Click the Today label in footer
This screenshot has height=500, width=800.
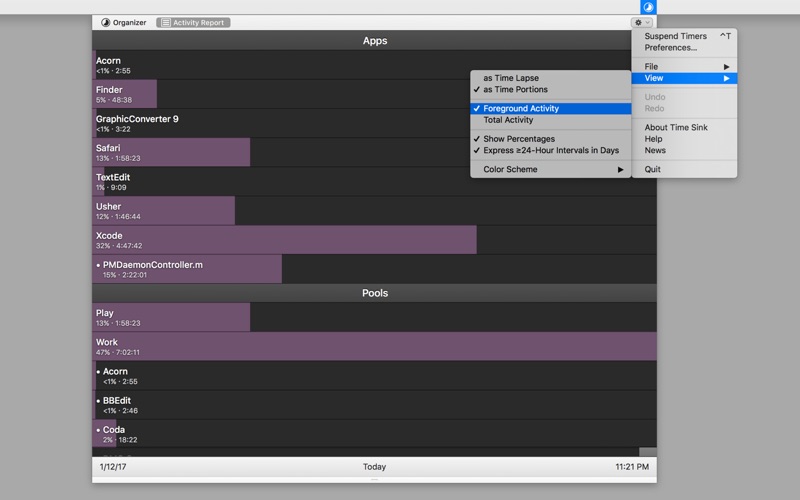pos(374,467)
